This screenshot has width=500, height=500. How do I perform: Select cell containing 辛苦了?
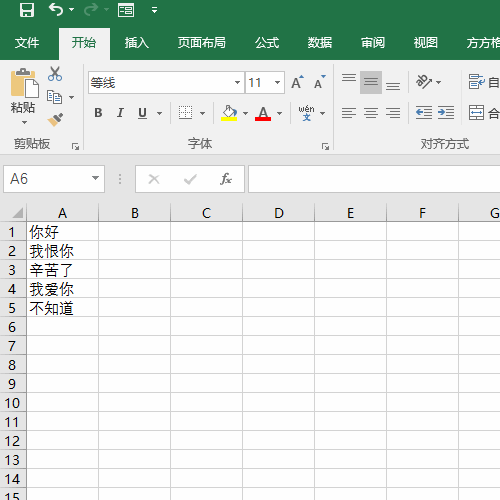pyautogui.click(x=62, y=270)
